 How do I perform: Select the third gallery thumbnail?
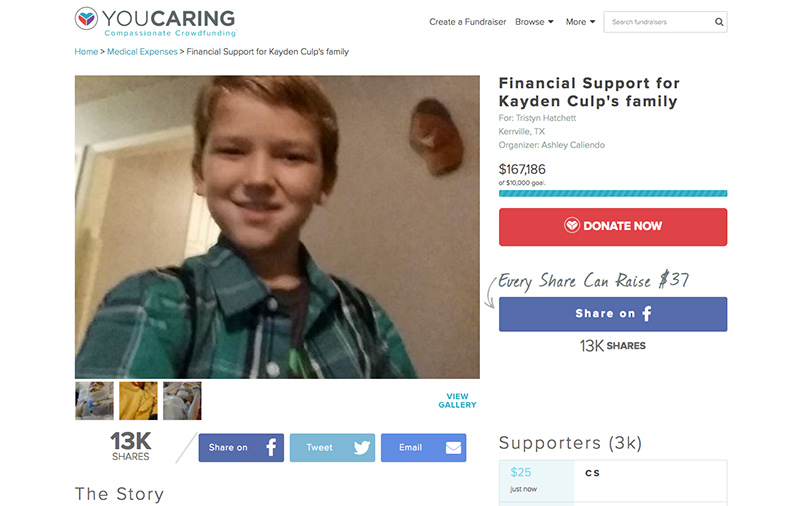point(182,401)
